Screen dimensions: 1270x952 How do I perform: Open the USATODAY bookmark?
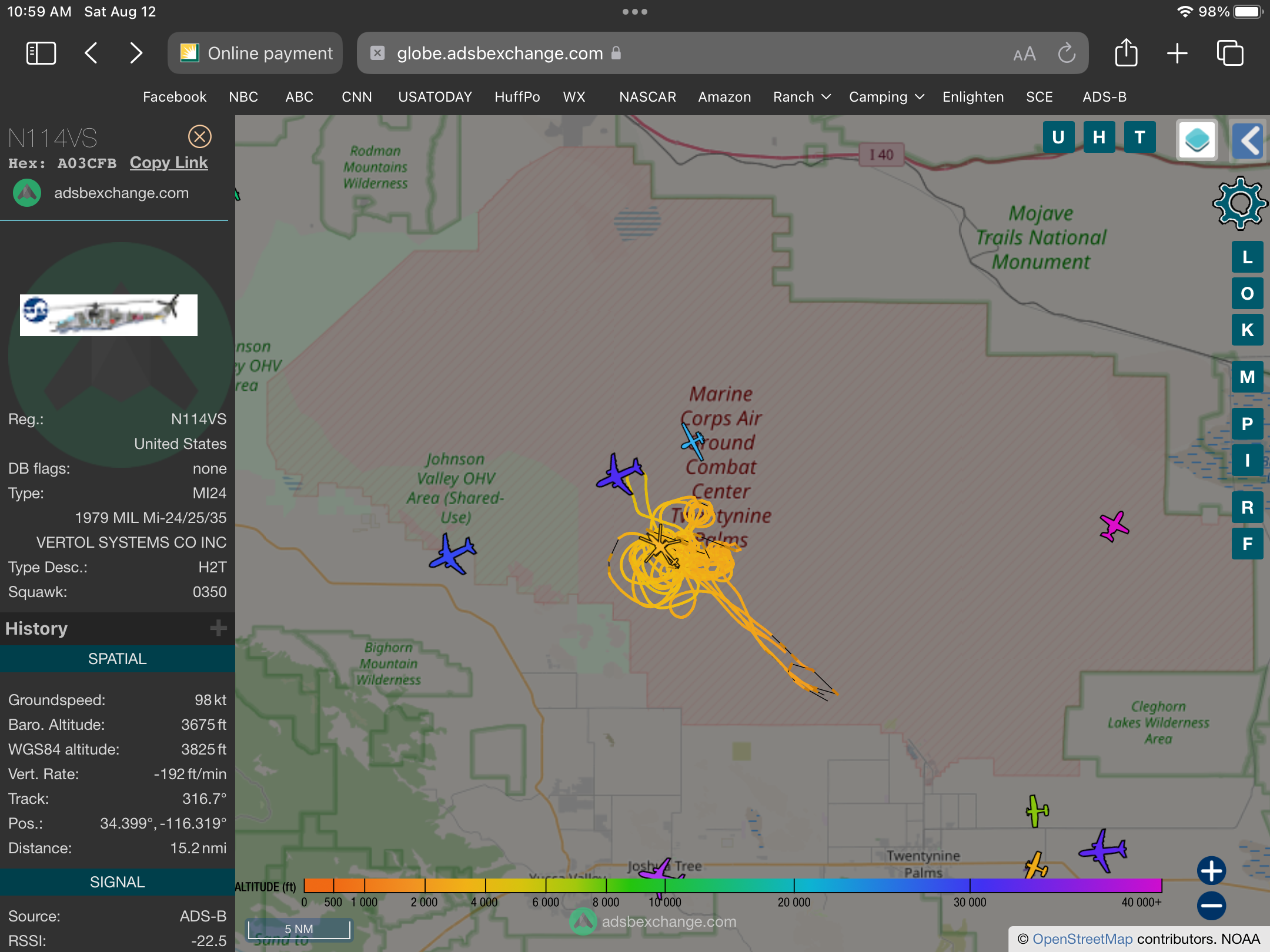435,97
